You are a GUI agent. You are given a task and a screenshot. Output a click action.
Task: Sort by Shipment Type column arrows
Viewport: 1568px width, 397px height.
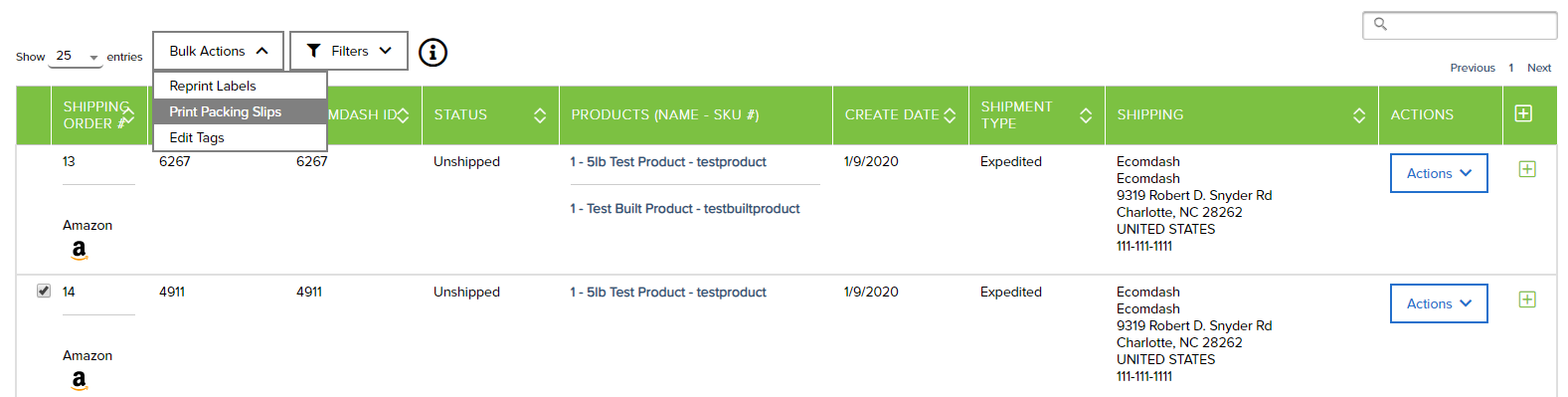(1086, 115)
